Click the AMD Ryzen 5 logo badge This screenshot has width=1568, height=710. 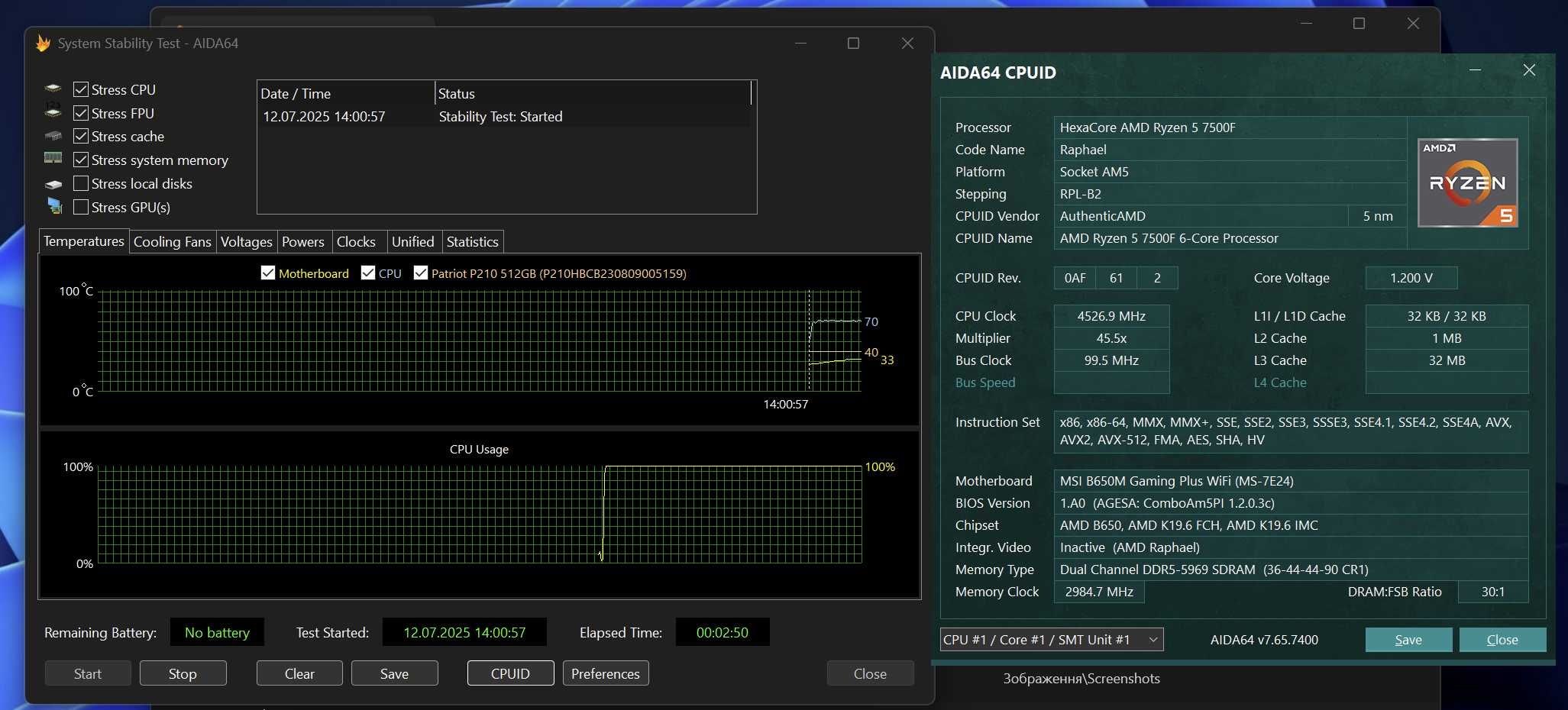pyautogui.click(x=1467, y=183)
